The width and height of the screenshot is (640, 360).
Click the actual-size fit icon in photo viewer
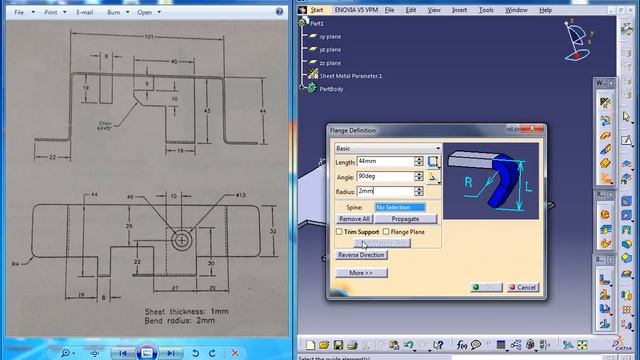[95, 353]
